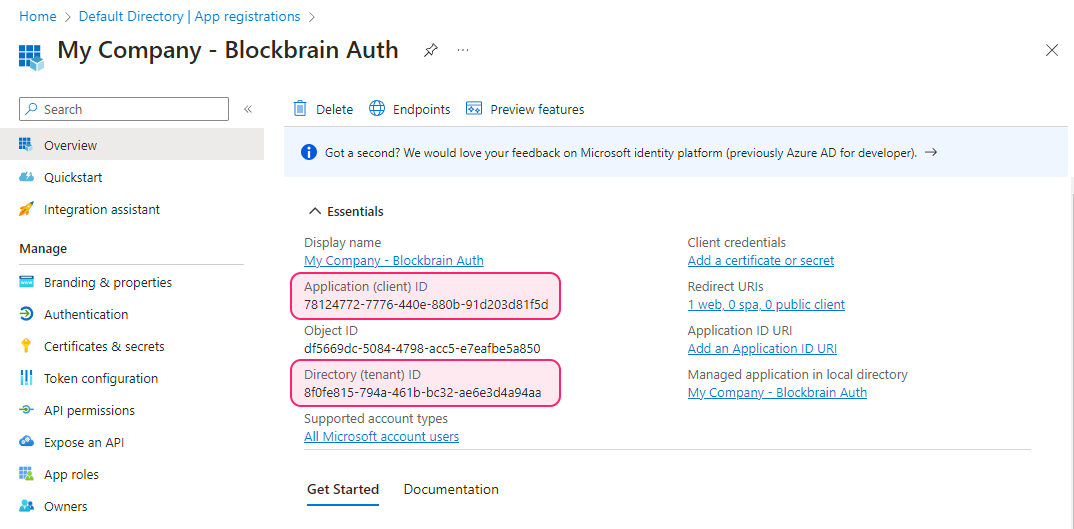Click the blue info icon in feedback banner

click(309, 153)
